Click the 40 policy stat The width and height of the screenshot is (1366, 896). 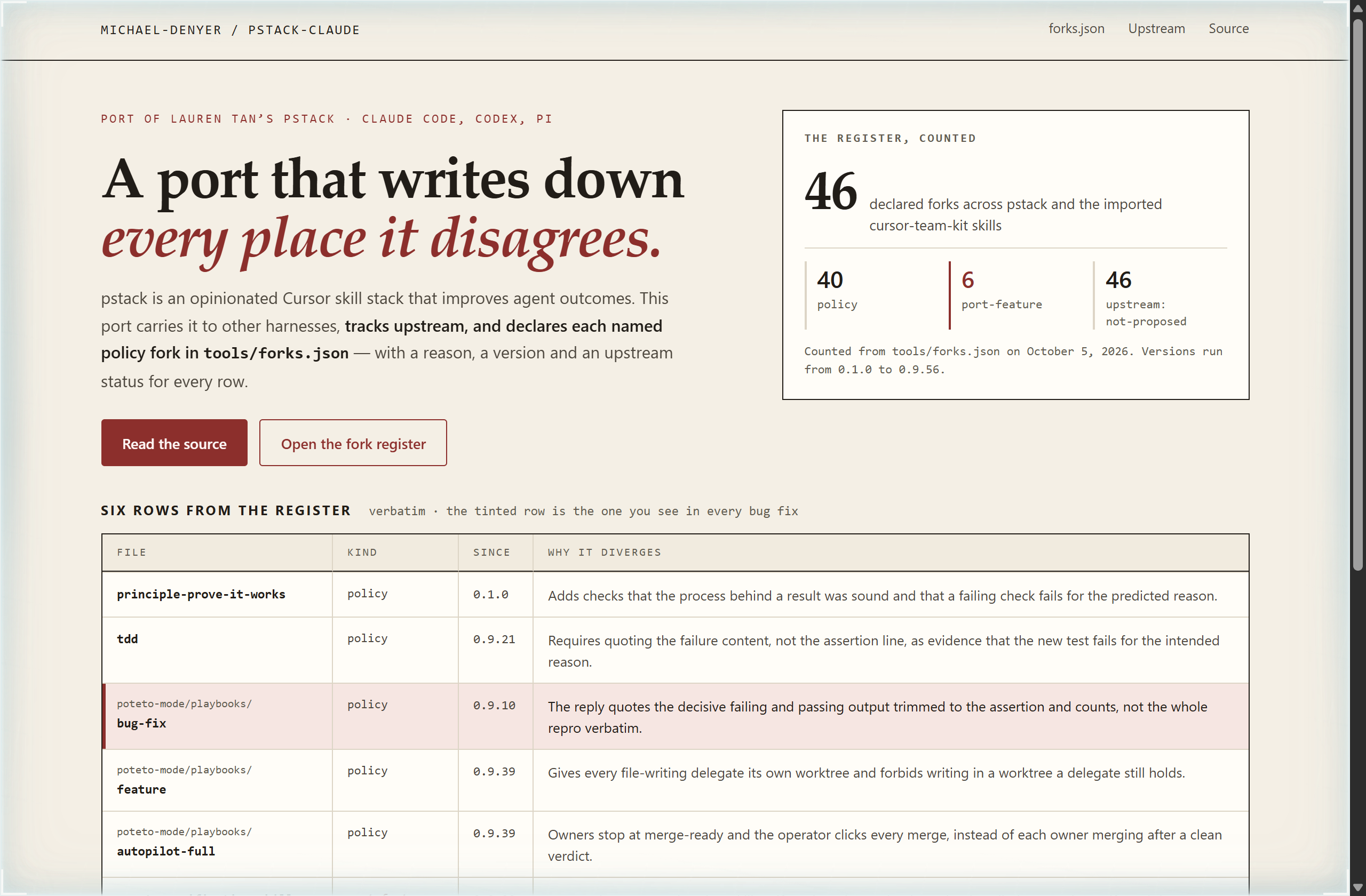(x=871, y=295)
